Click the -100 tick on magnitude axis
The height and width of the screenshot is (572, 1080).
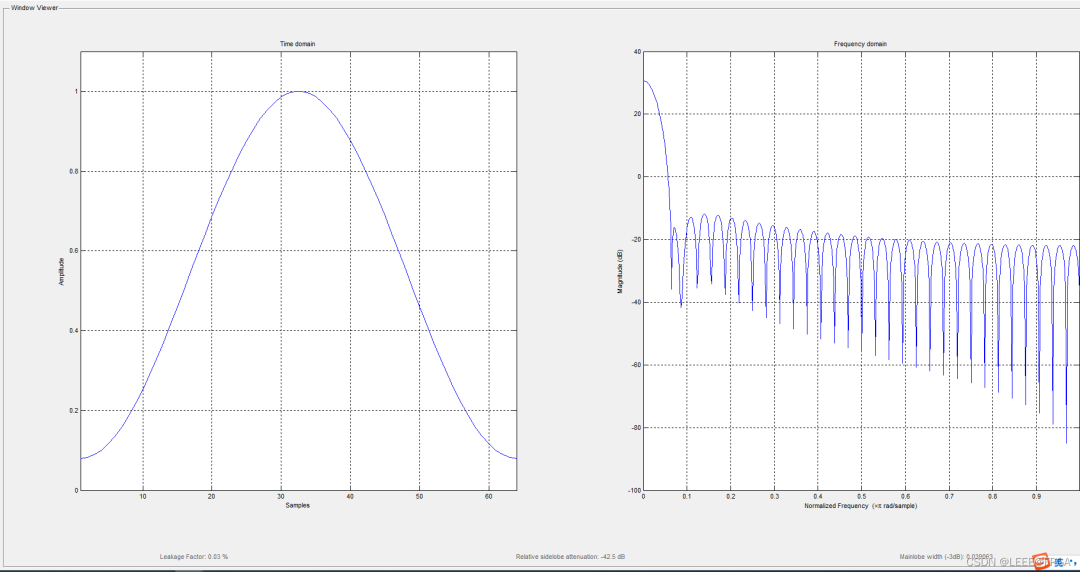(631, 490)
